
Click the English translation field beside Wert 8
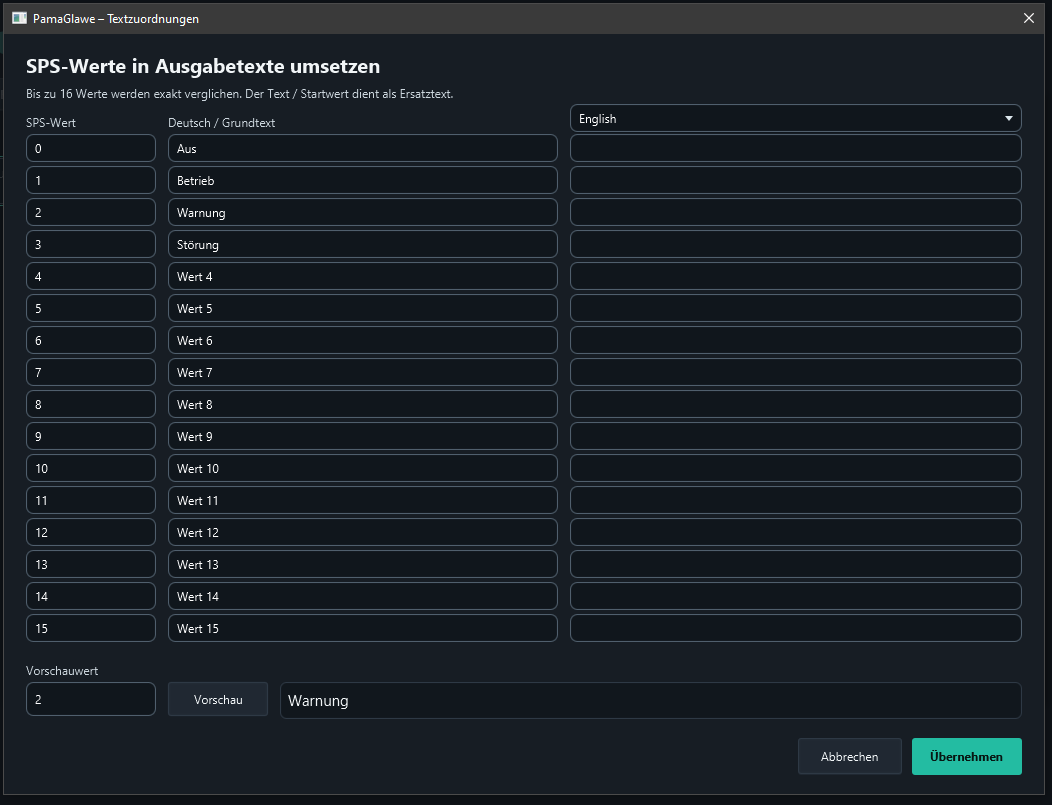point(796,404)
